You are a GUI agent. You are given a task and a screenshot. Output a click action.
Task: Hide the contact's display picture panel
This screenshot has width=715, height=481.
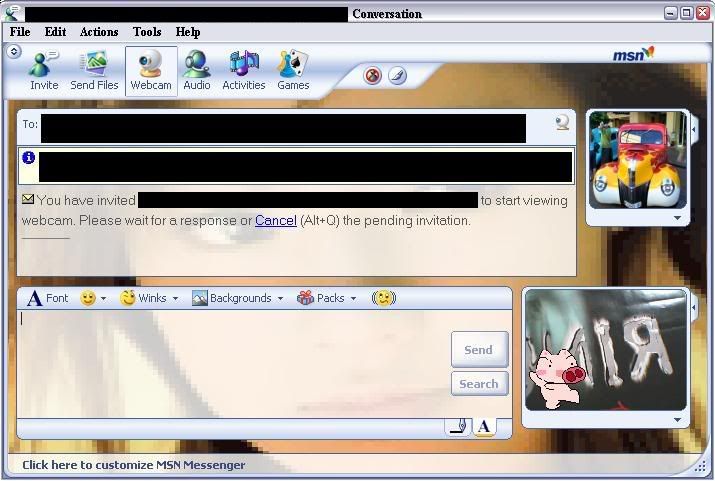694,130
